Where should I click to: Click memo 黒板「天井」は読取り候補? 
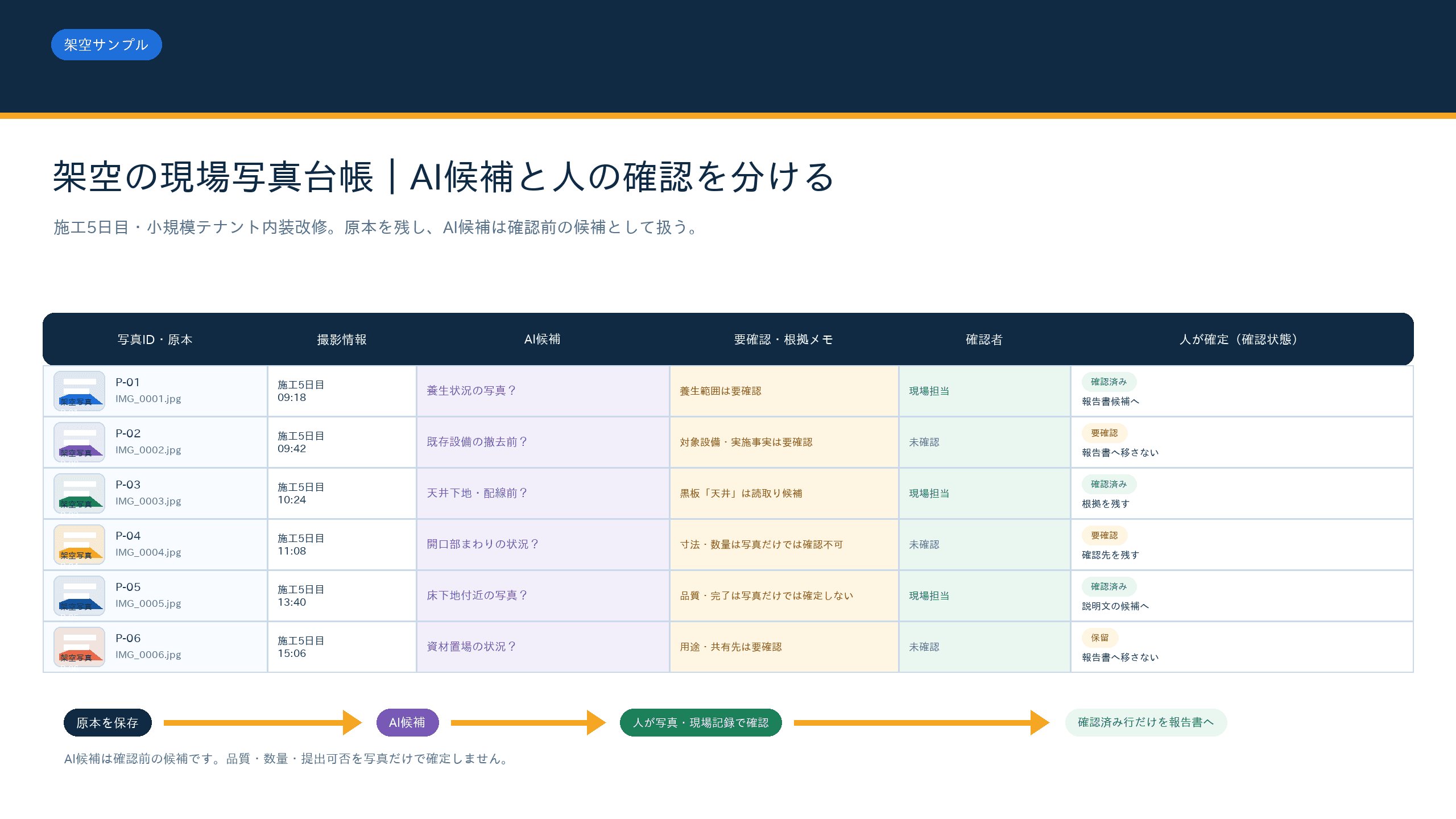[x=741, y=493]
